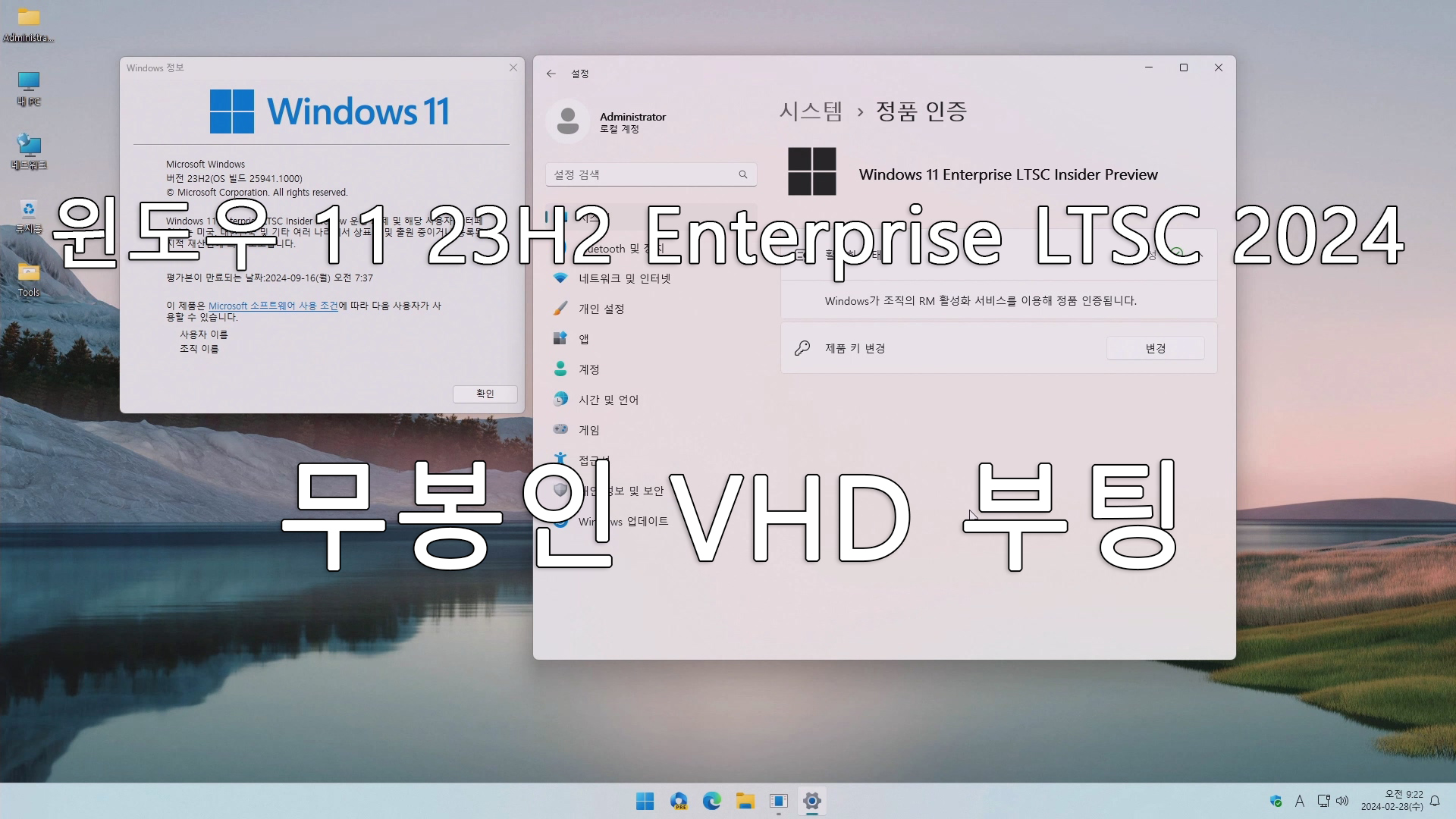The image size is (1456, 819).
Task: Maximize the Settings window
Action: pos(1184,67)
